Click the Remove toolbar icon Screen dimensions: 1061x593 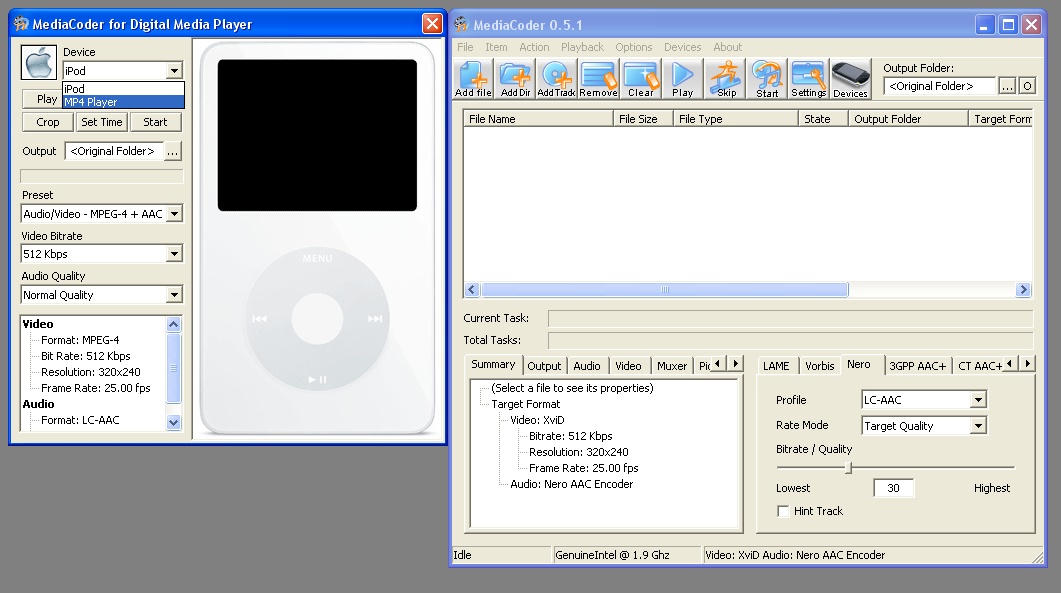click(x=598, y=79)
